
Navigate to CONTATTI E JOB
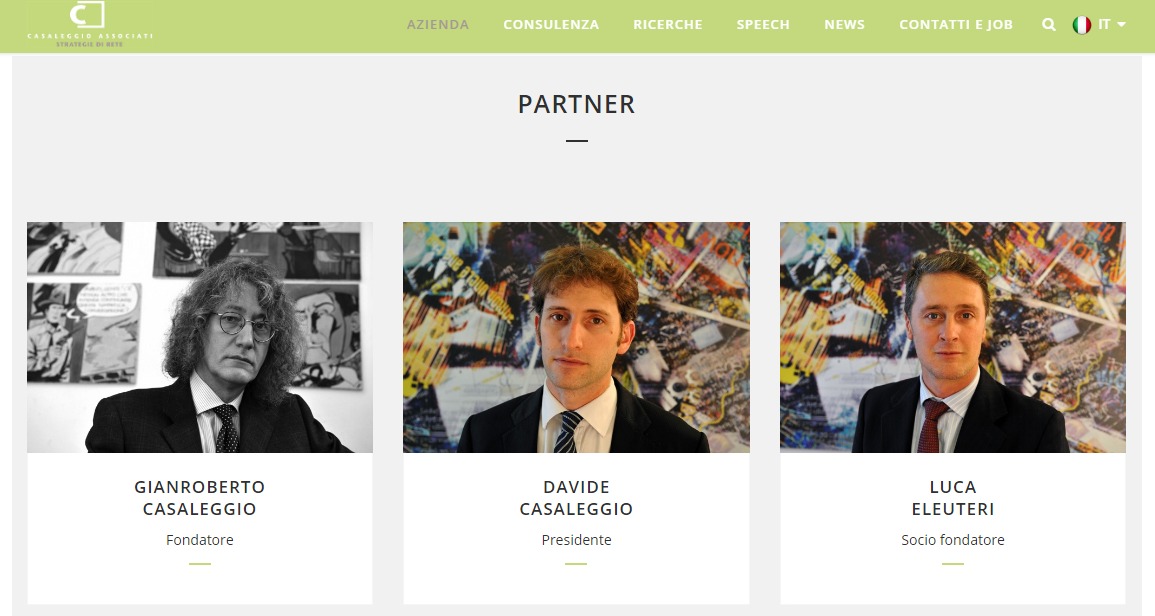pos(955,24)
